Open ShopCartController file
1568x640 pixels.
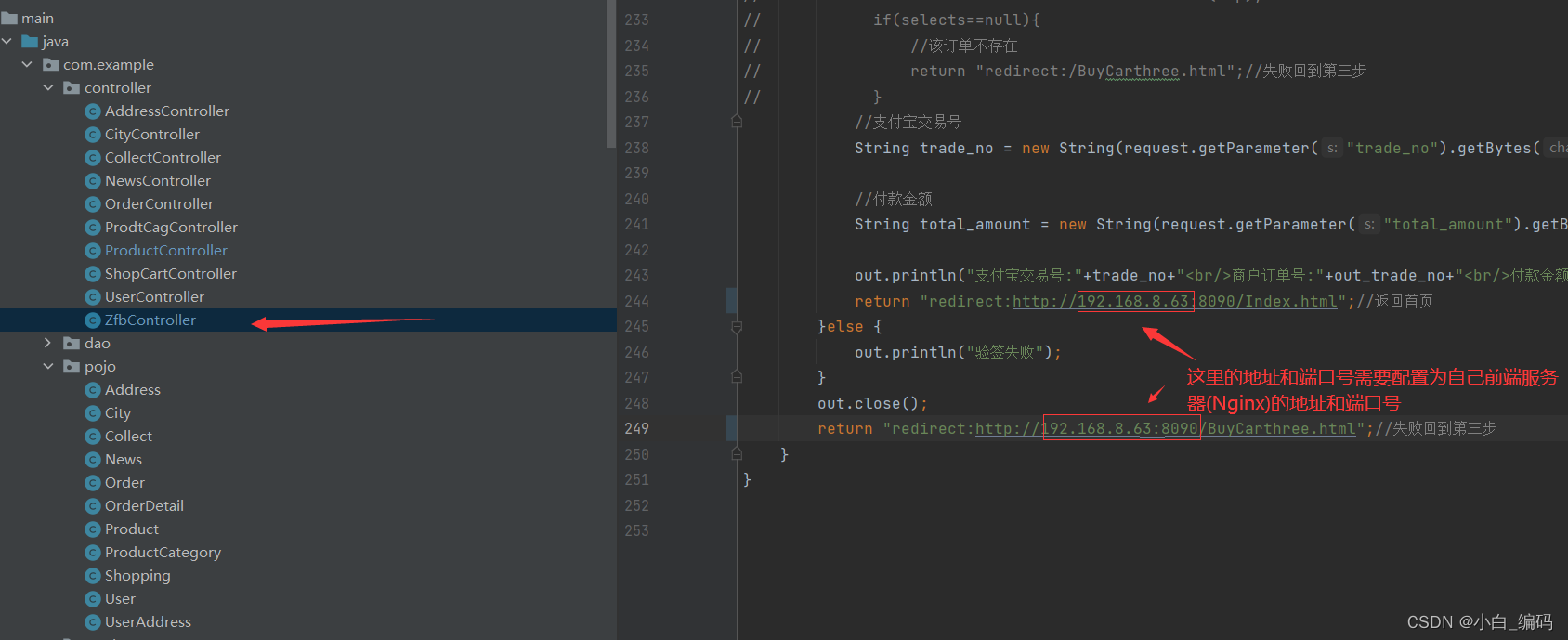(x=171, y=273)
